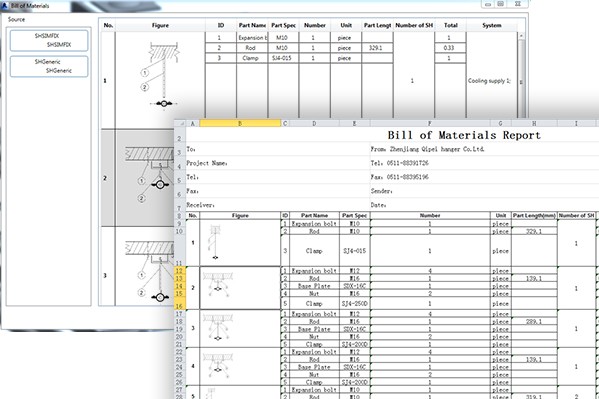
Task: Select the SHSIMFIX source item
Action: click(49, 40)
